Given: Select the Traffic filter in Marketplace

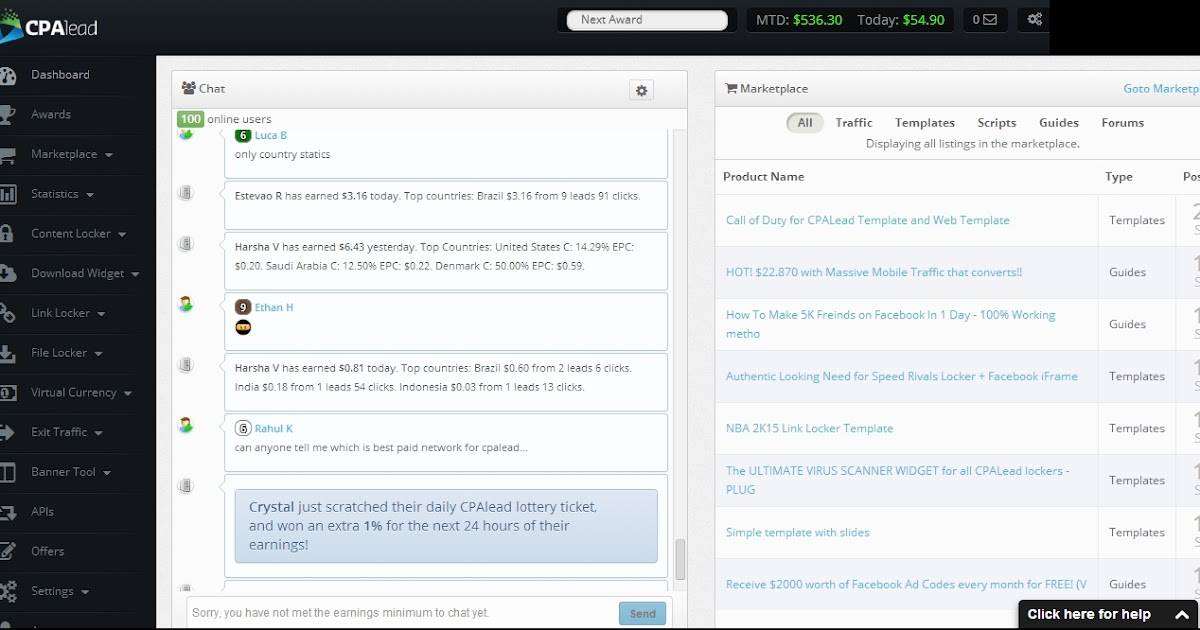Looking at the screenshot, I should (853, 122).
